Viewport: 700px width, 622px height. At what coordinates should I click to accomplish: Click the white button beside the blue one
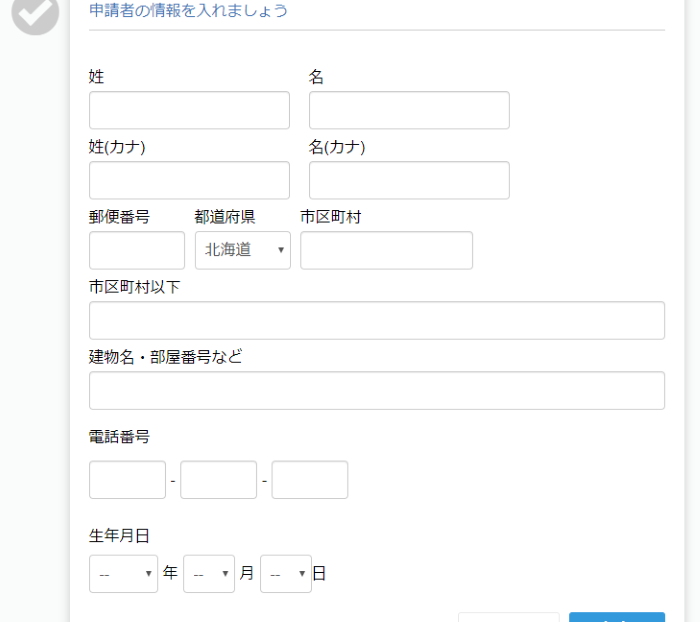point(508,618)
